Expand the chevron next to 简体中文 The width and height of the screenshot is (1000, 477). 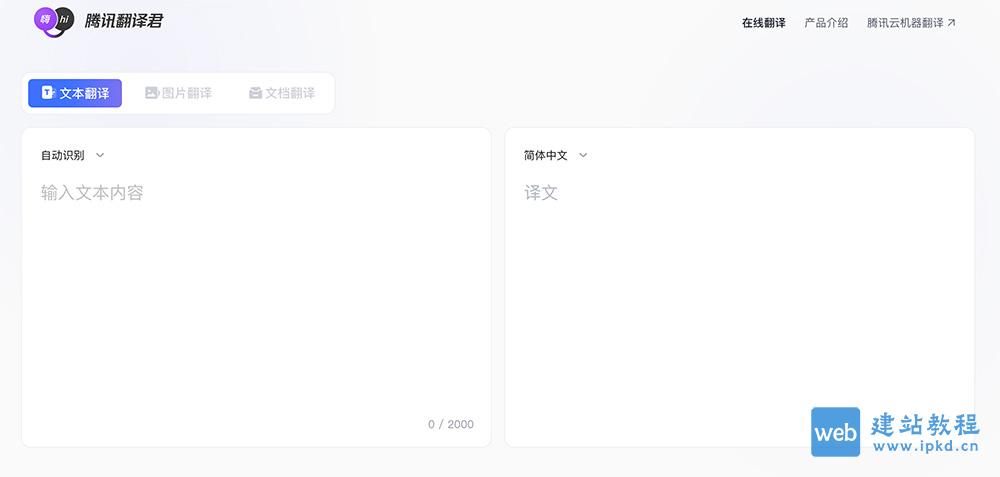click(583, 155)
